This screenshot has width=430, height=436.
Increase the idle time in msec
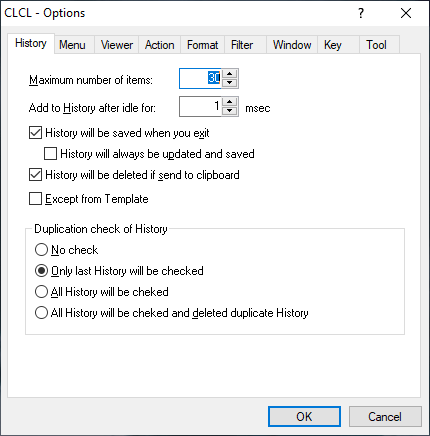229,102
